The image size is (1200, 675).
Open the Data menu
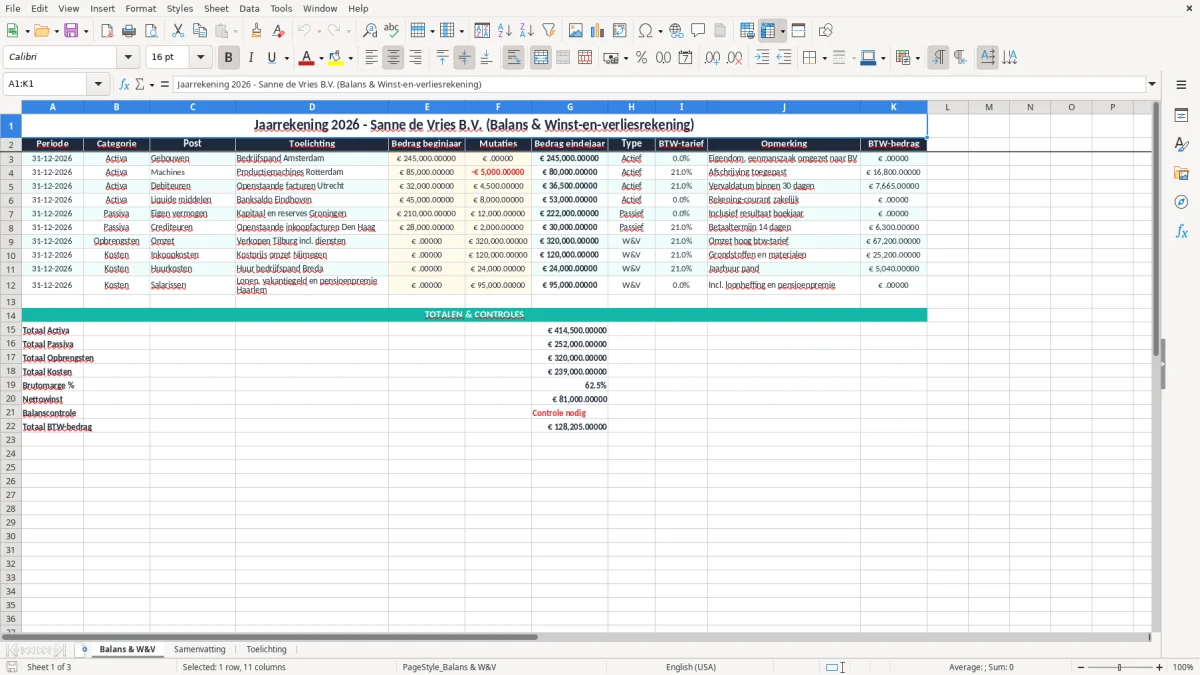[x=249, y=8]
